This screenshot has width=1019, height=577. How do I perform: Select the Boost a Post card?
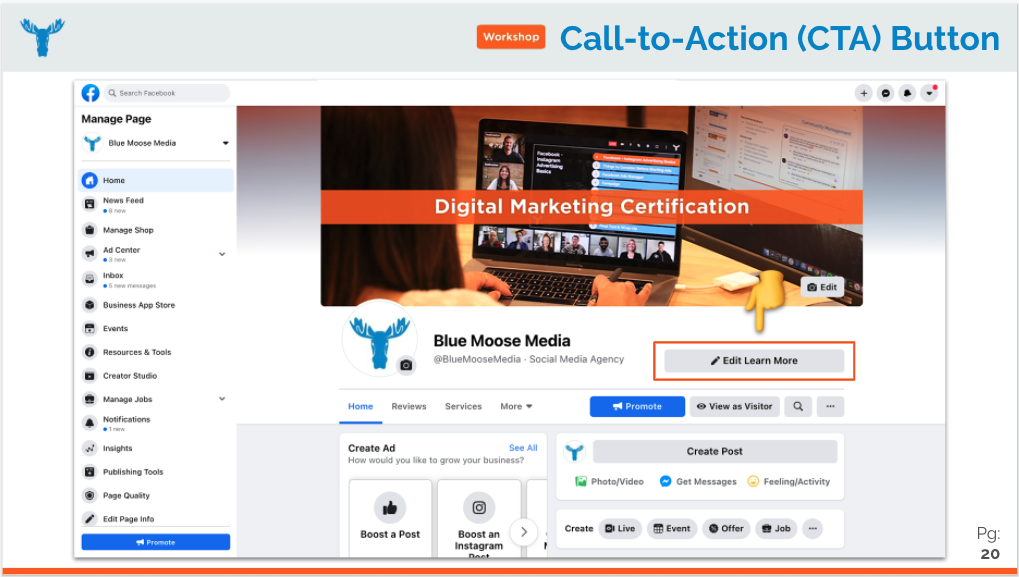pos(390,518)
